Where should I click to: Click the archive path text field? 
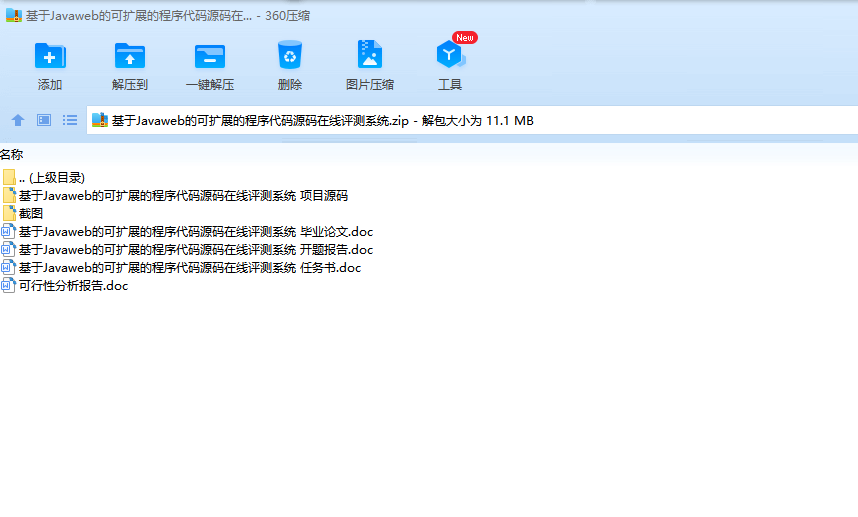[x=472, y=120]
